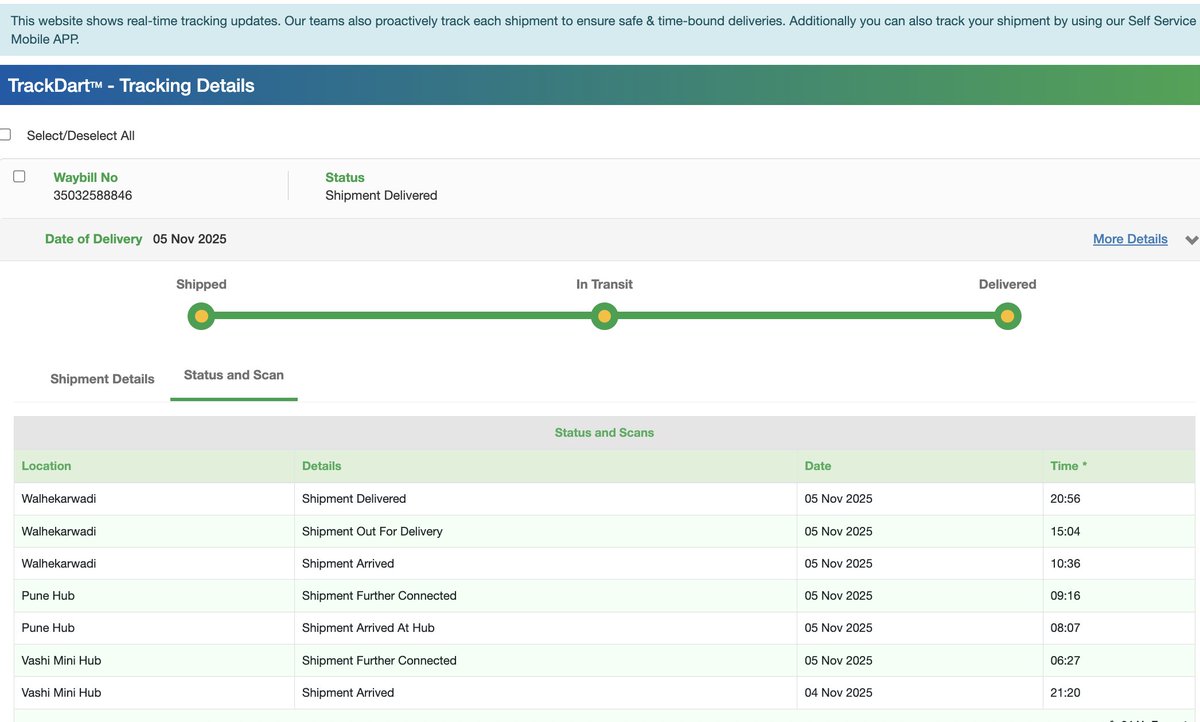Click the 20:56 time cell
This screenshot has width=1200, height=722.
click(1065, 498)
